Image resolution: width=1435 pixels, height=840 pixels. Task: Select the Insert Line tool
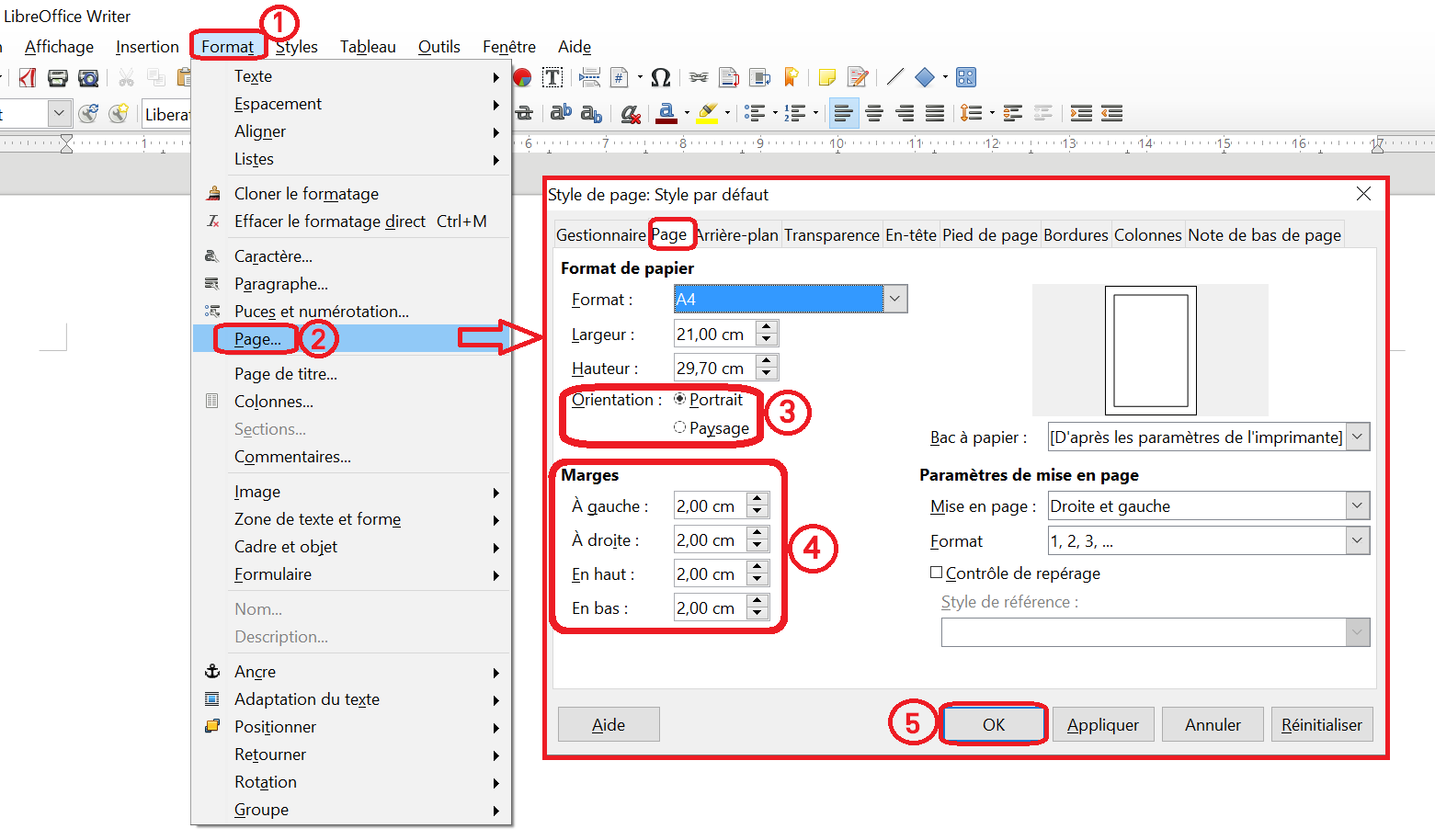pyautogui.click(x=895, y=77)
